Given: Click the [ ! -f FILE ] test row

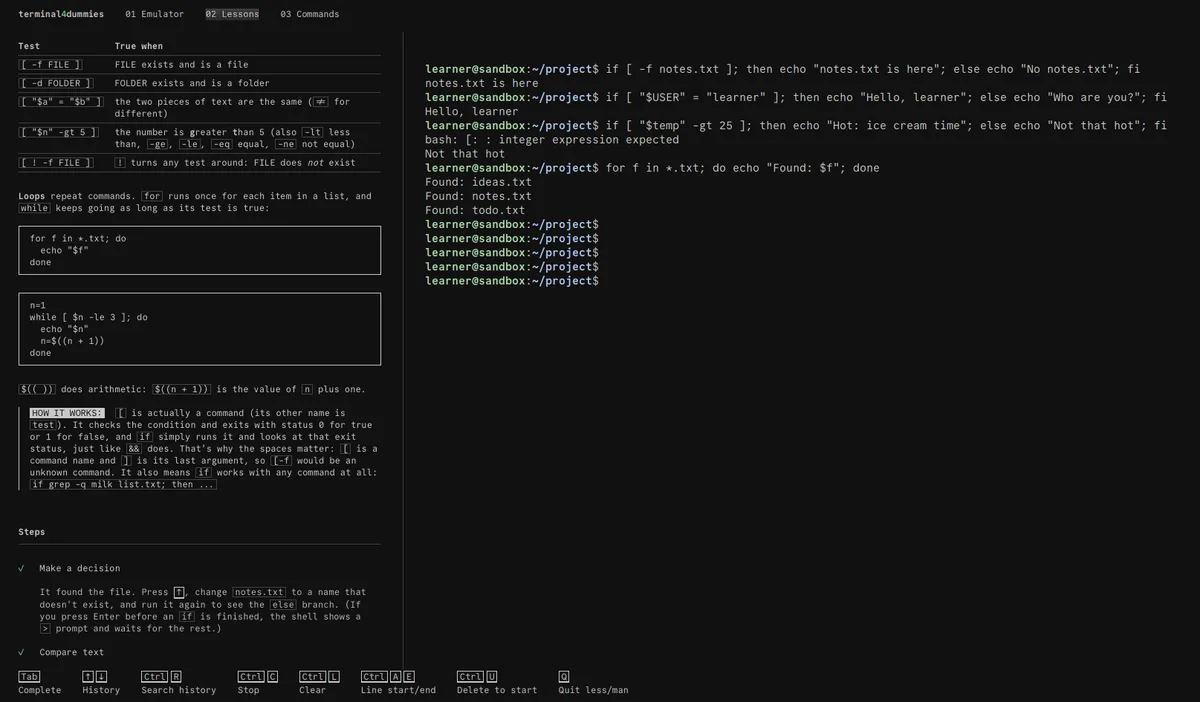Looking at the screenshot, I should 199,162.
